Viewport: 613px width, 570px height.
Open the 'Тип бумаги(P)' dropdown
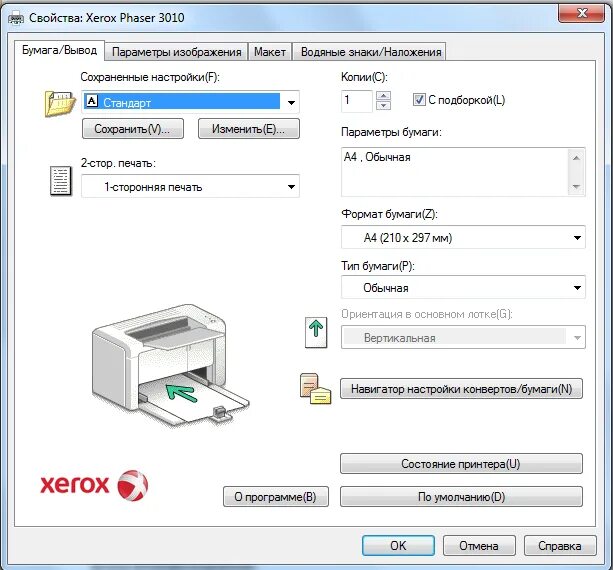click(x=463, y=287)
